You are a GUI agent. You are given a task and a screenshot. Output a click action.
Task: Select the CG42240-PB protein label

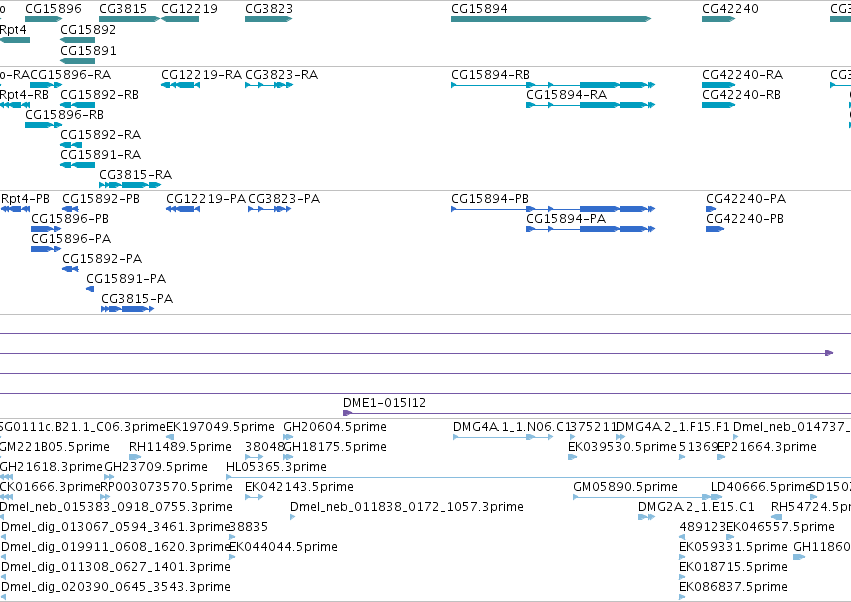[x=745, y=218]
